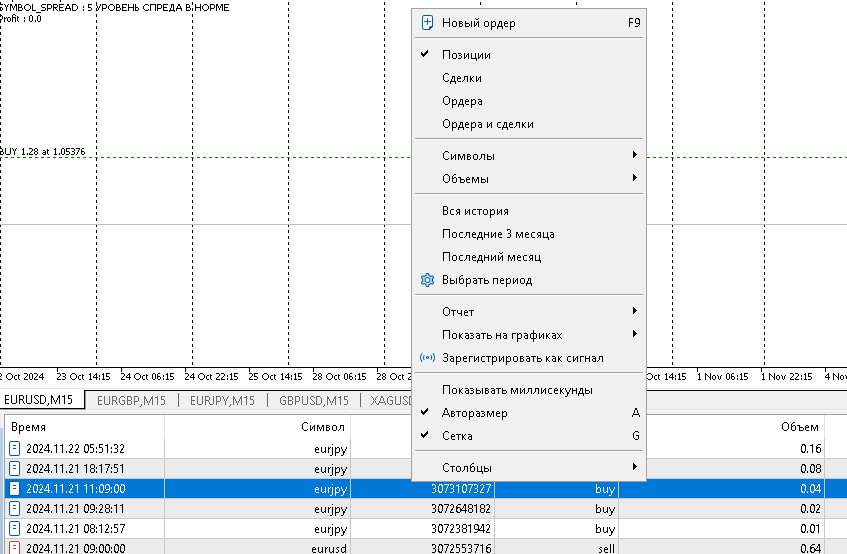Viewport: 847px width, 554px height.
Task: Click the gear icon beside Выбрать период
Action: 428,280
